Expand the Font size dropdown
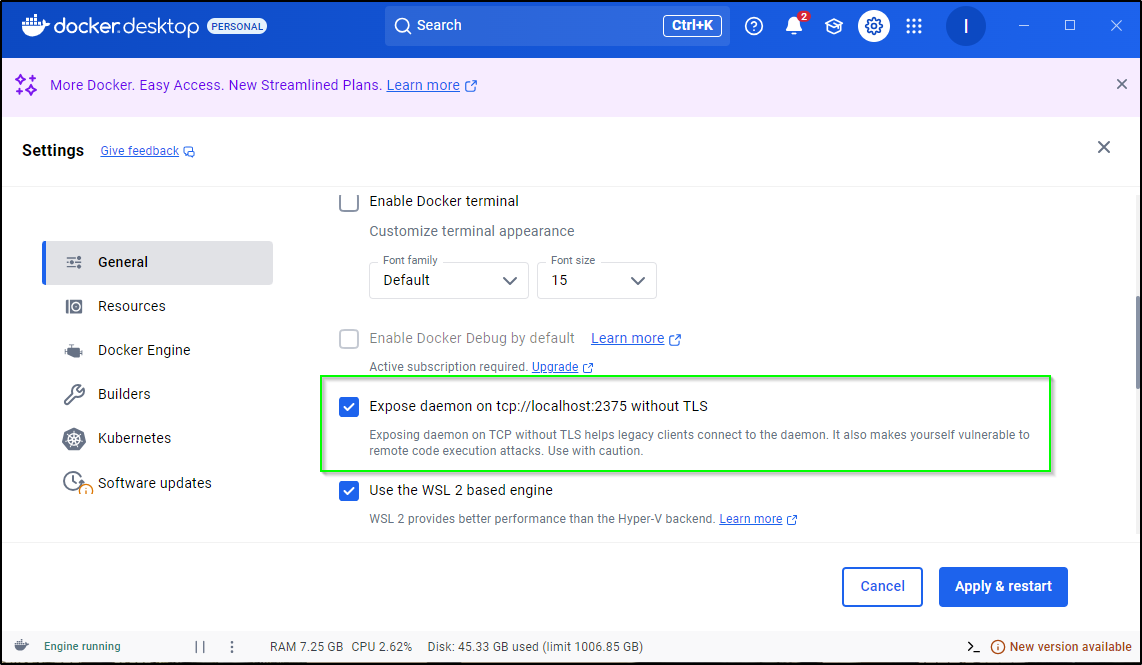The height and width of the screenshot is (665, 1142). click(x=596, y=280)
